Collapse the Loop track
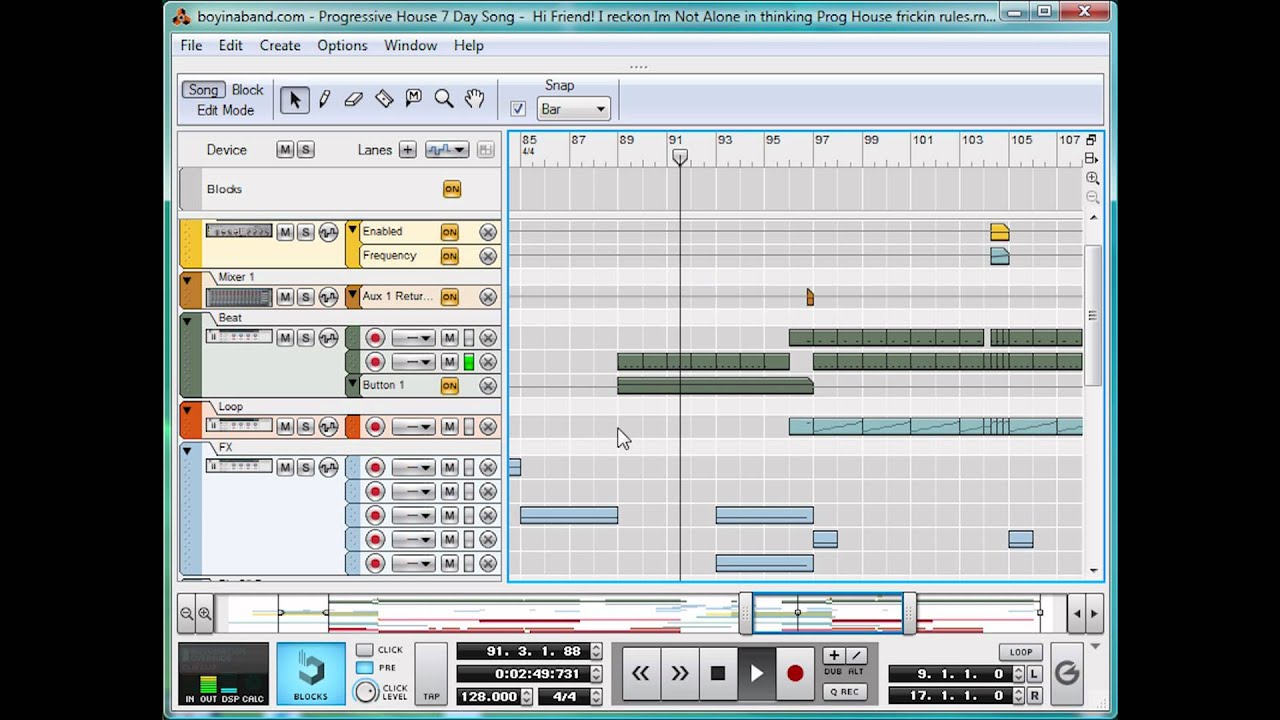 pyautogui.click(x=187, y=410)
